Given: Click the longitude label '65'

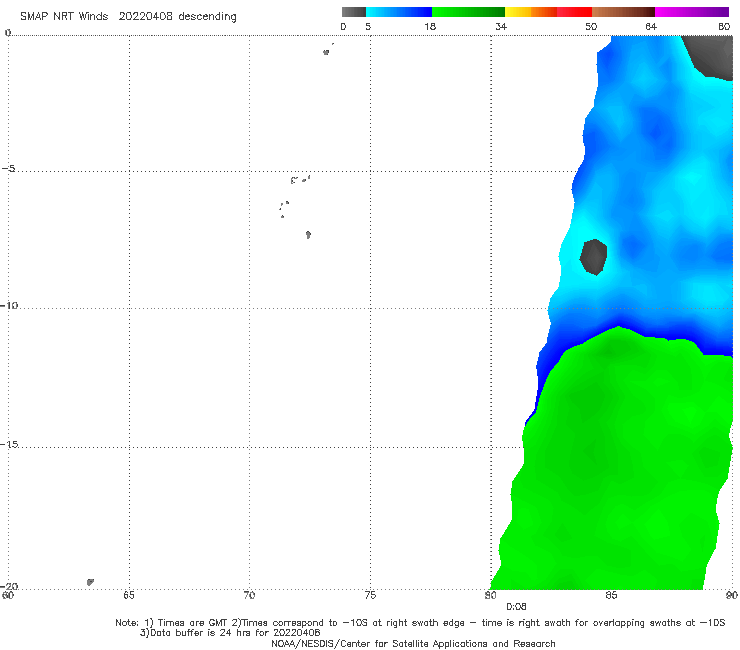Looking at the screenshot, I should [129, 595].
